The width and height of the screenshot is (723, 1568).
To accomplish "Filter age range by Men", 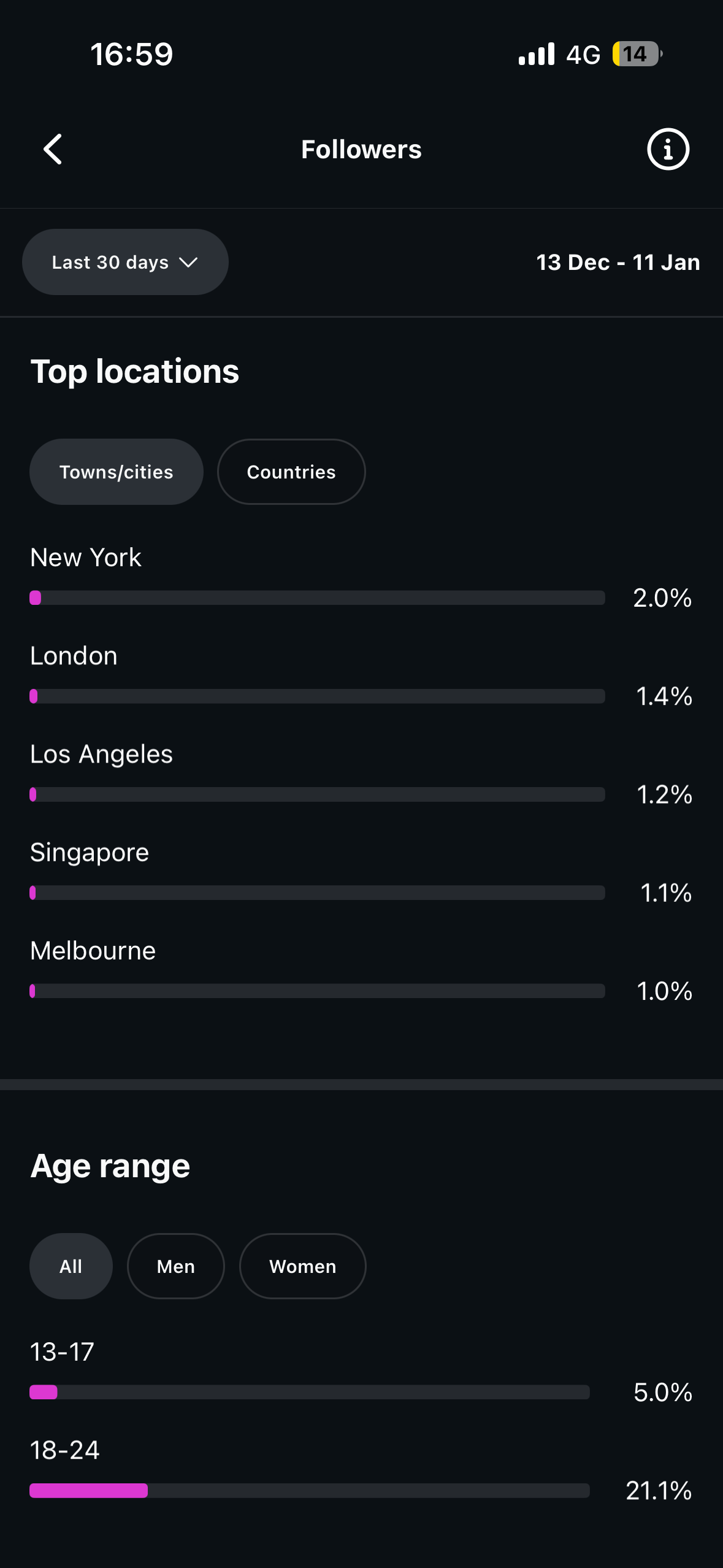I will pos(176,1266).
